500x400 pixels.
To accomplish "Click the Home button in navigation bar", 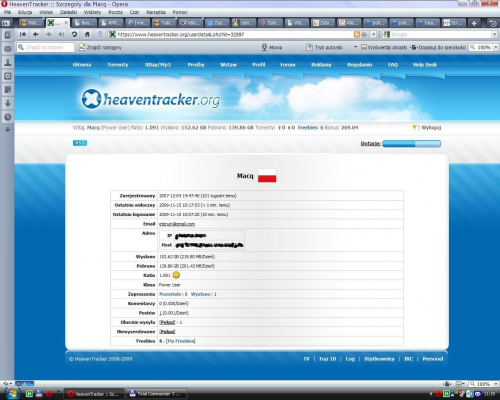I will click(87, 34).
